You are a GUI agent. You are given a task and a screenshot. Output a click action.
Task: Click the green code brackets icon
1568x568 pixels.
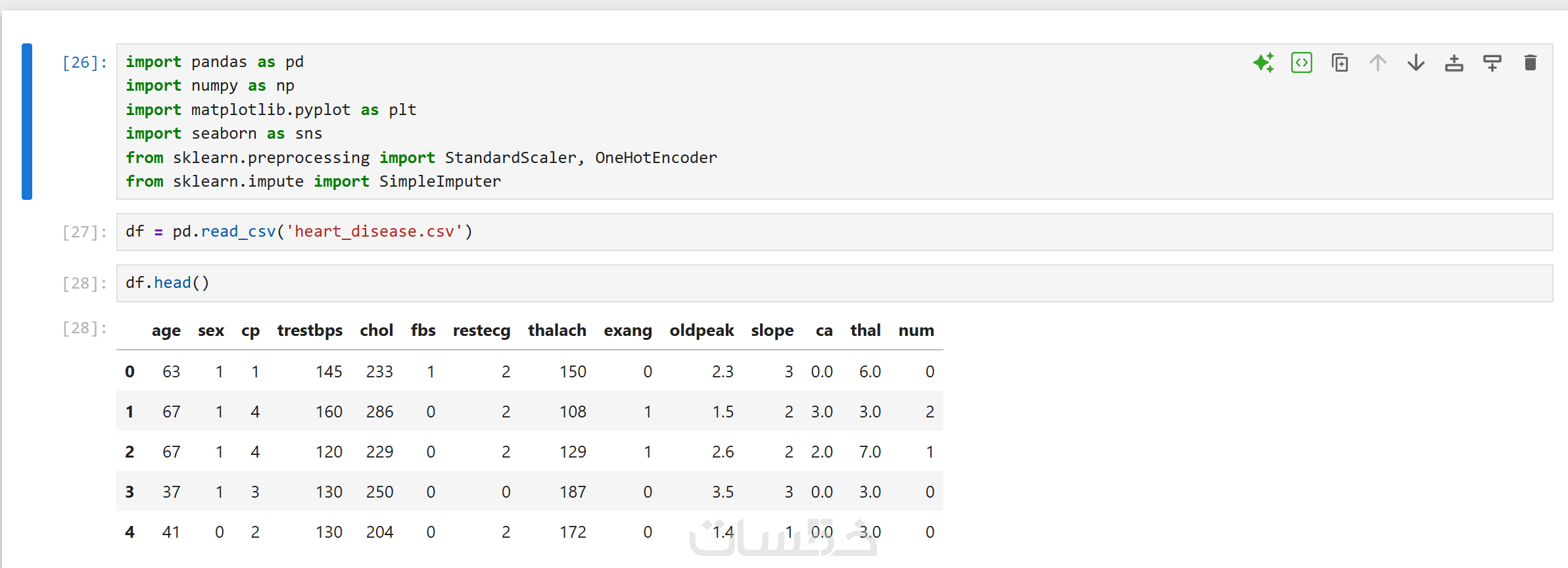tap(1301, 63)
